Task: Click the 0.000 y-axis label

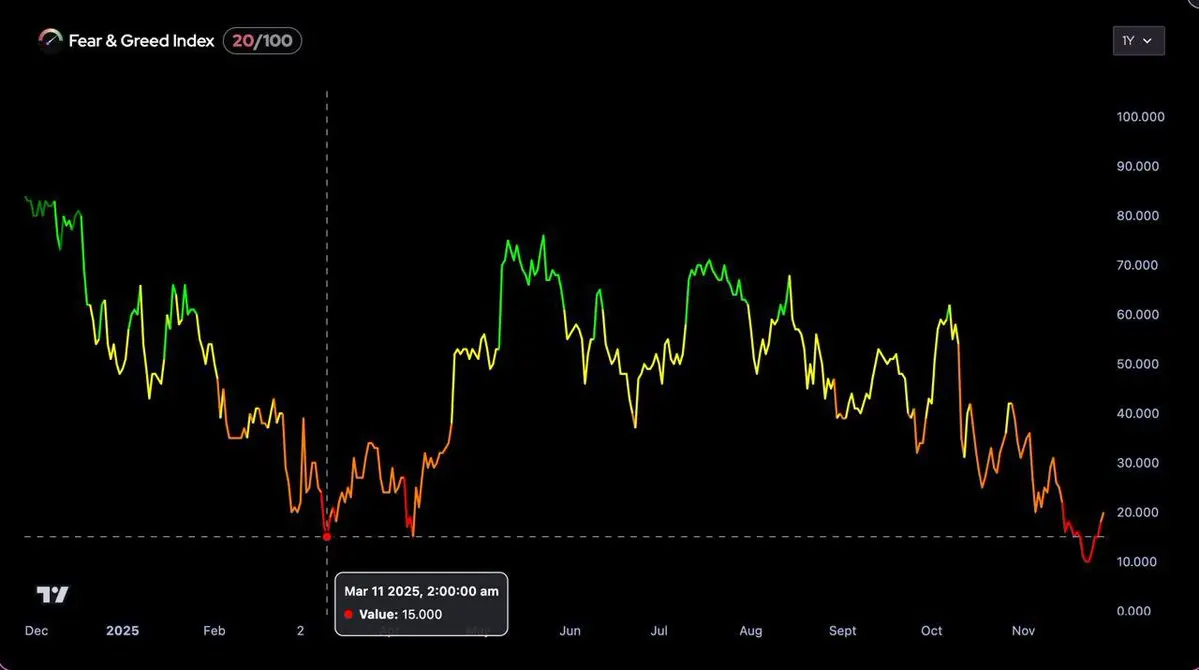Action: tap(1133, 611)
